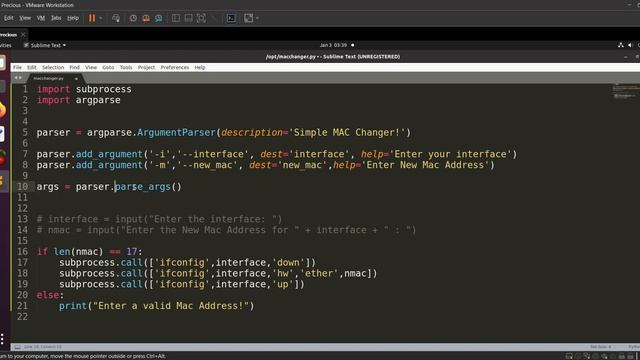Open the console view icon in VMware toolbar
Image resolution: width=640 pixels, height=360 pixels.
pyautogui.click(x=231, y=18)
